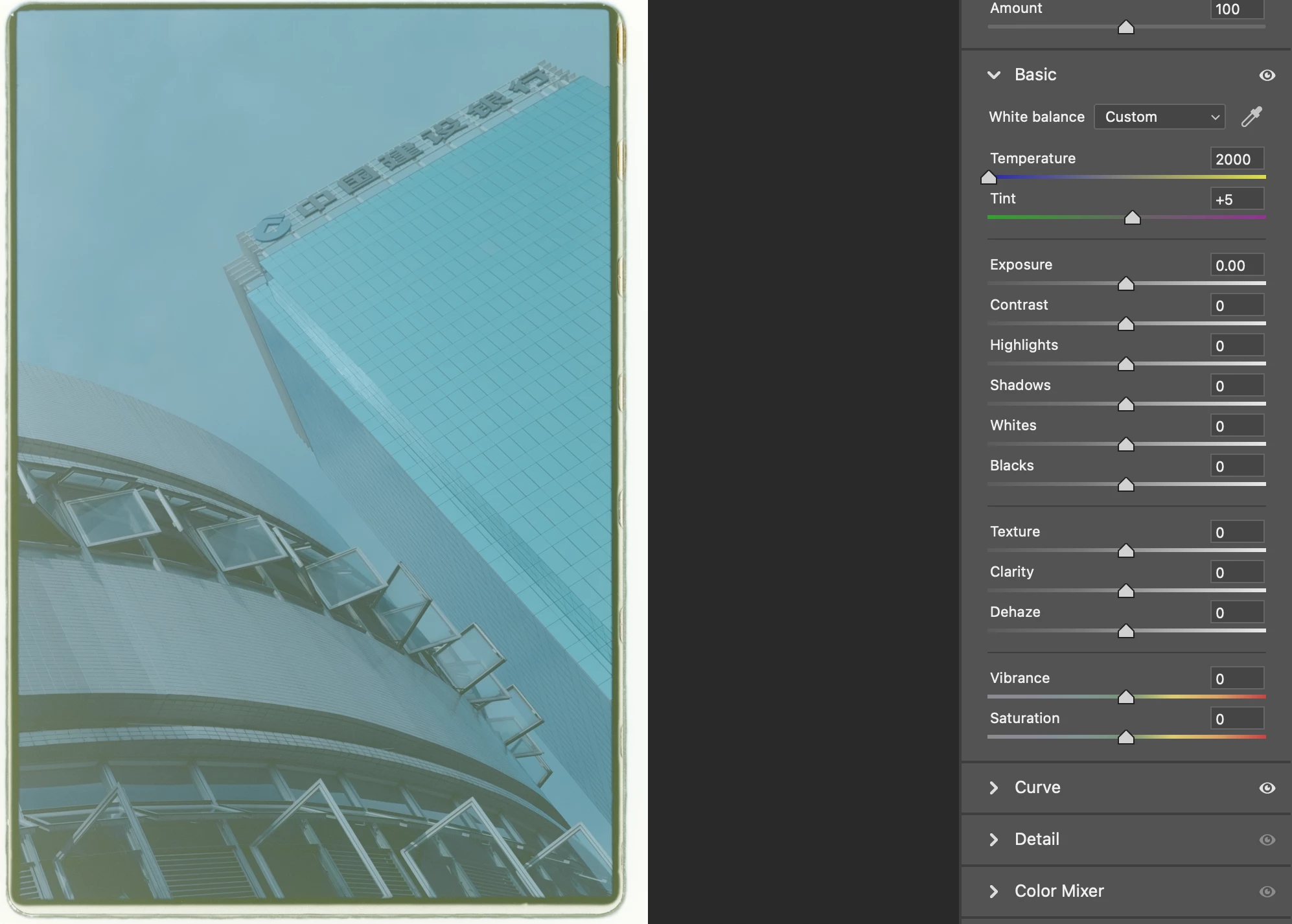
Task: Click the Tint slider handle
Action: (1132, 218)
